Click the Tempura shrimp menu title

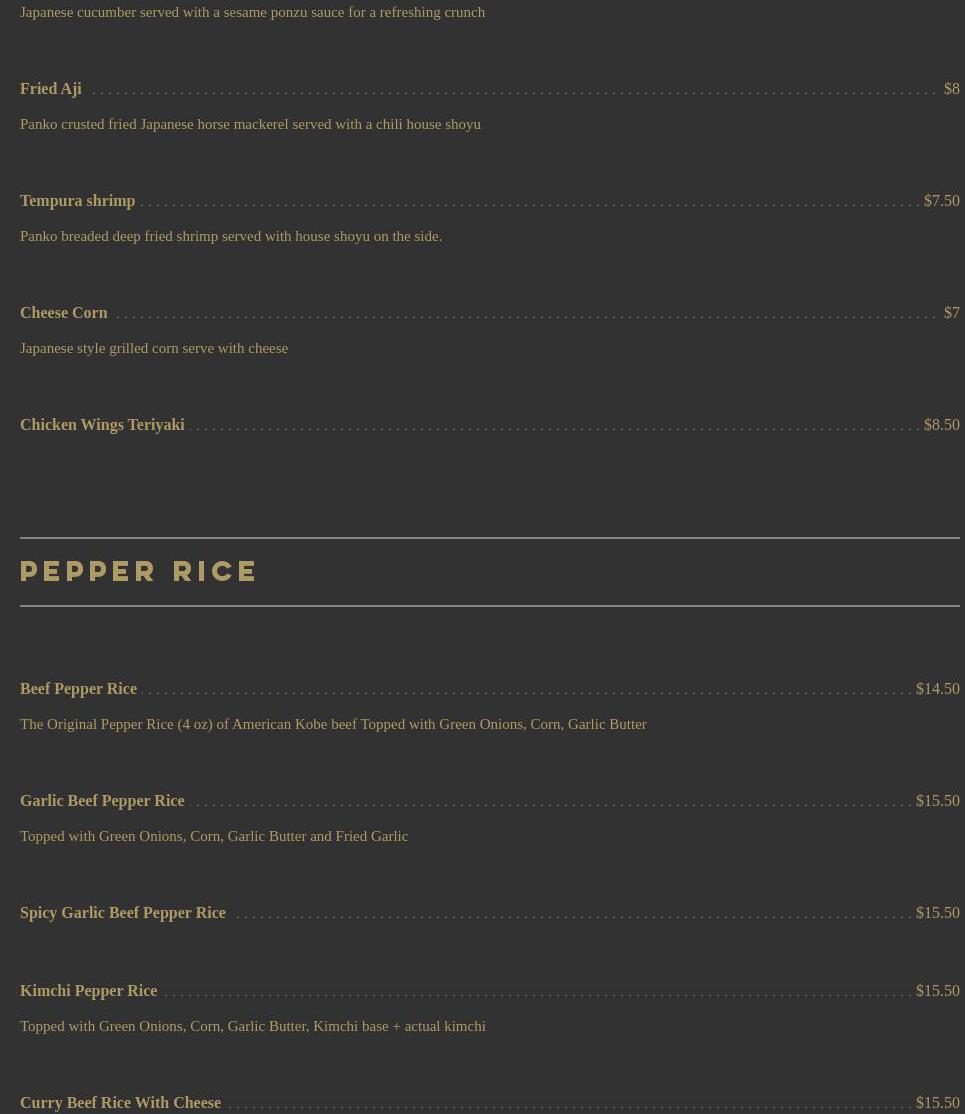pos(77,201)
